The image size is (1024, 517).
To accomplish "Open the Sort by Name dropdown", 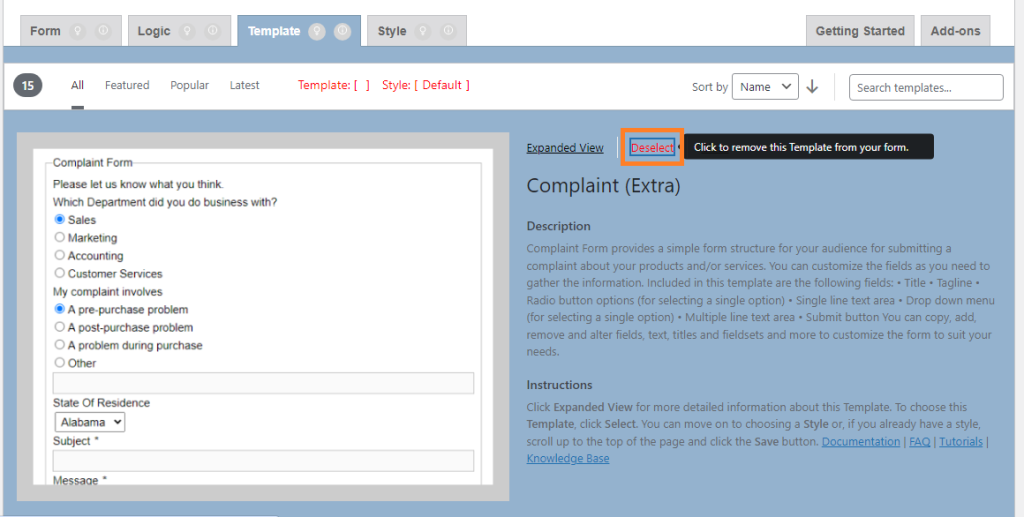I will 765,87.
